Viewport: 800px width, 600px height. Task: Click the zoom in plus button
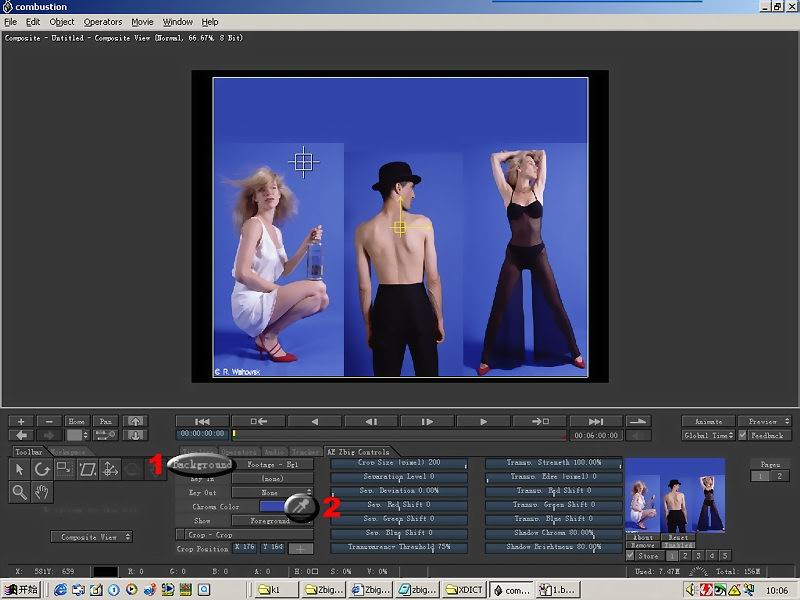point(21,421)
